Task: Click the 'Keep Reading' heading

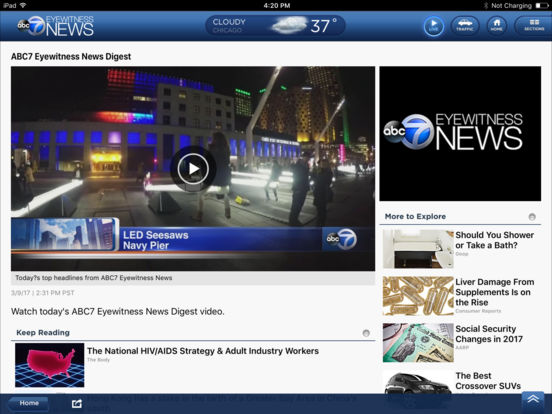Action: tap(43, 333)
